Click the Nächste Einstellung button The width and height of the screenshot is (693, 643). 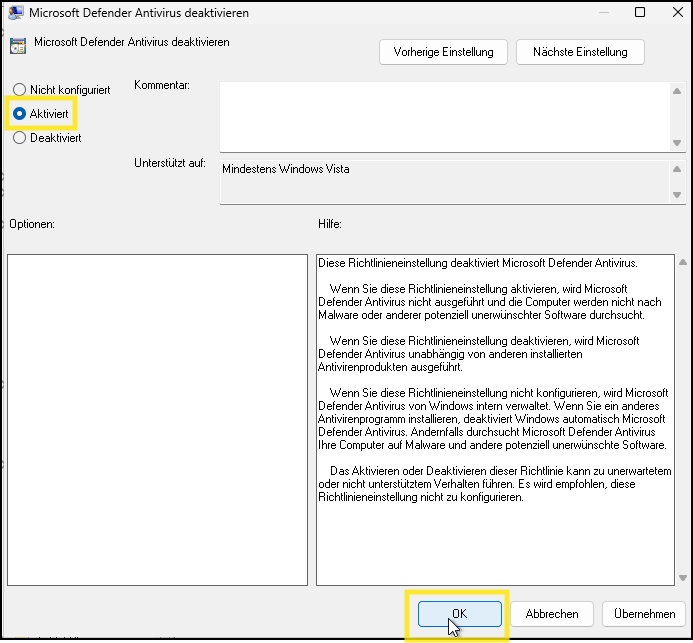click(580, 52)
